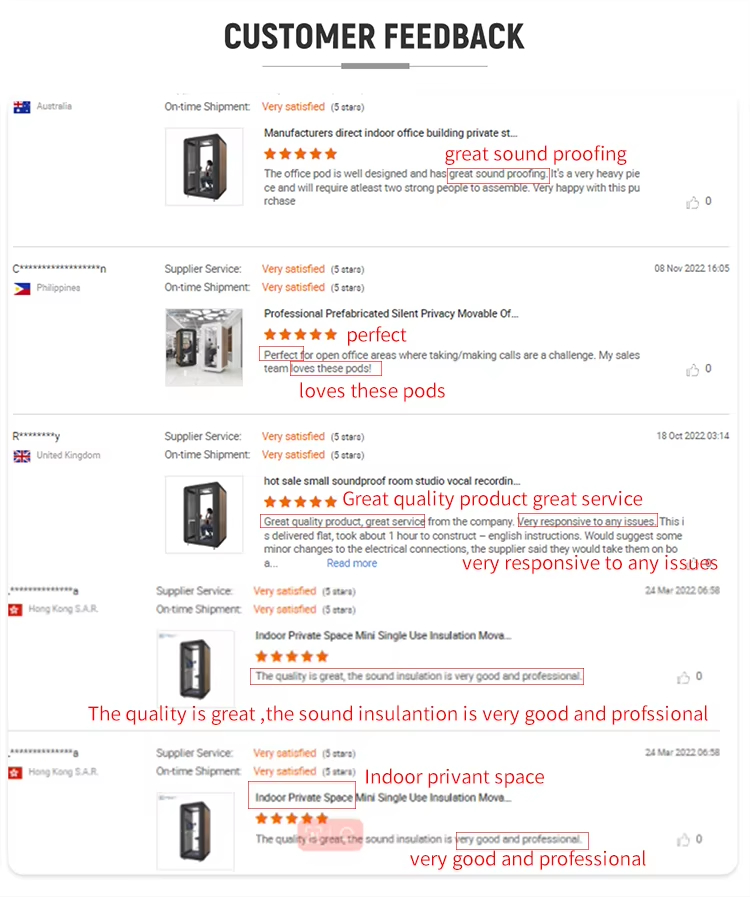This screenshot has height=897, width=750.
Task: Open "Manufacturers direct indoor office building" product link
Action: coord(390,132)
